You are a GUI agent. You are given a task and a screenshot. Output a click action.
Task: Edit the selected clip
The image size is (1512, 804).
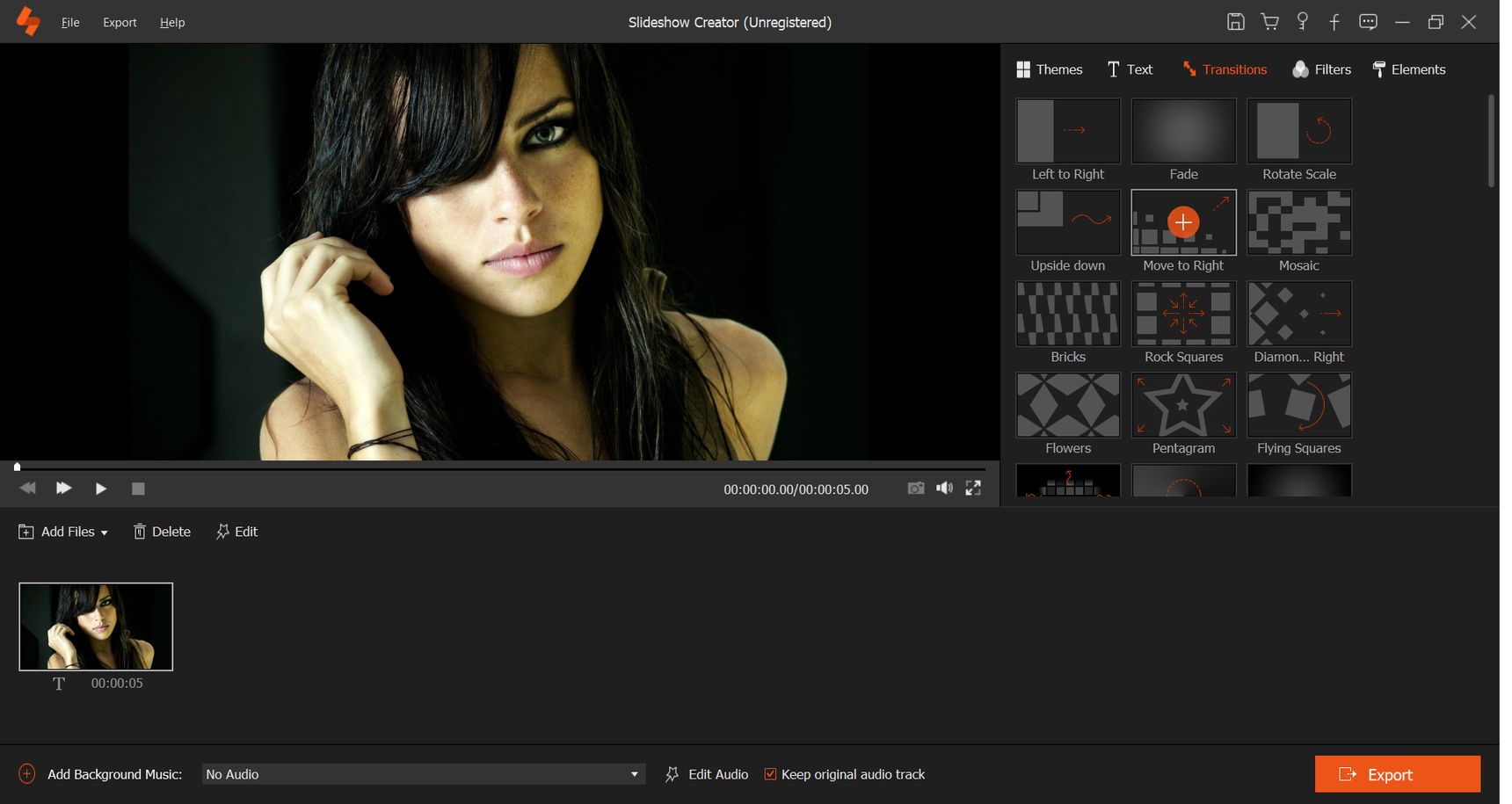click(x=236, y=532)
